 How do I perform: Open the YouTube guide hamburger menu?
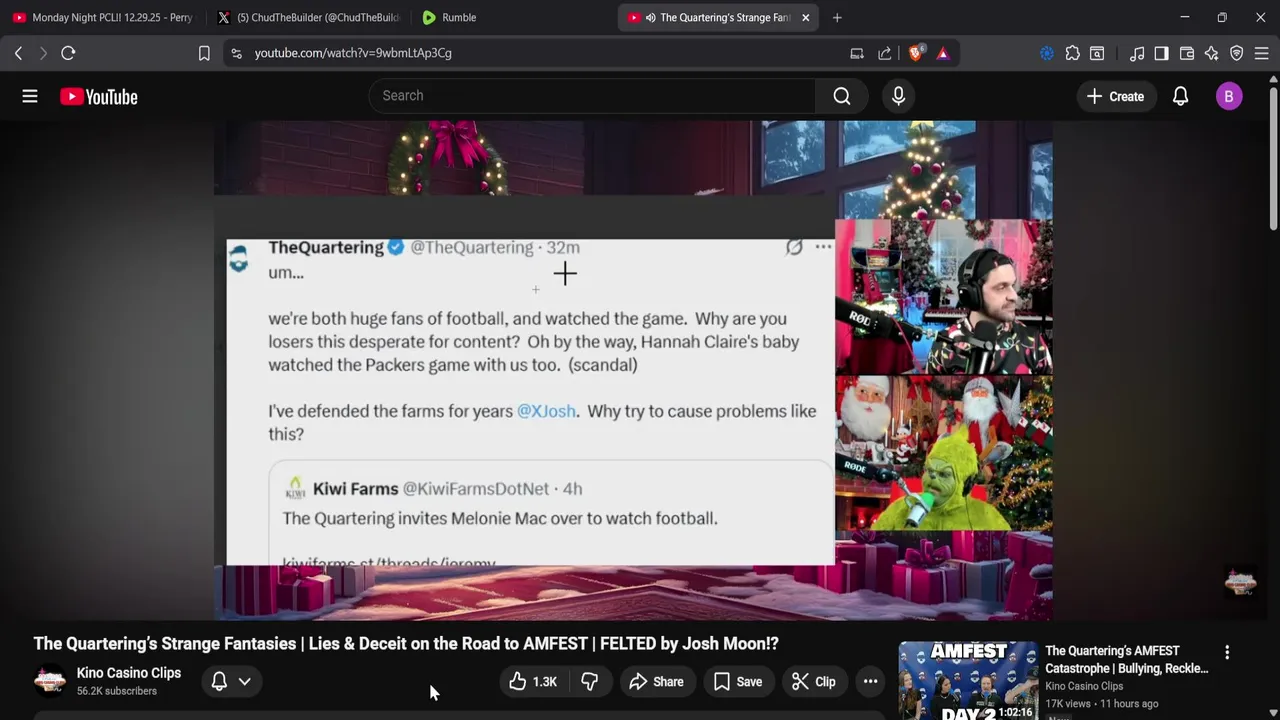pos(30,96)
